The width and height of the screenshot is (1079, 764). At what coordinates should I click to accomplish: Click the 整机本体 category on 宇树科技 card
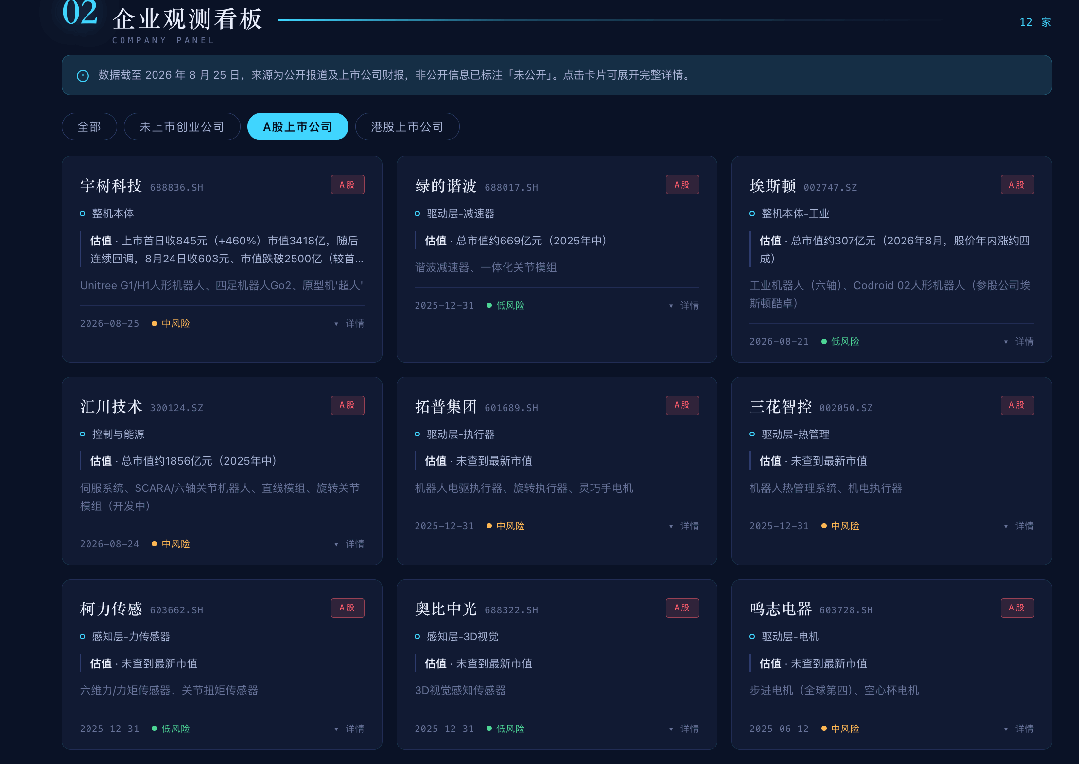pos(113,213)
